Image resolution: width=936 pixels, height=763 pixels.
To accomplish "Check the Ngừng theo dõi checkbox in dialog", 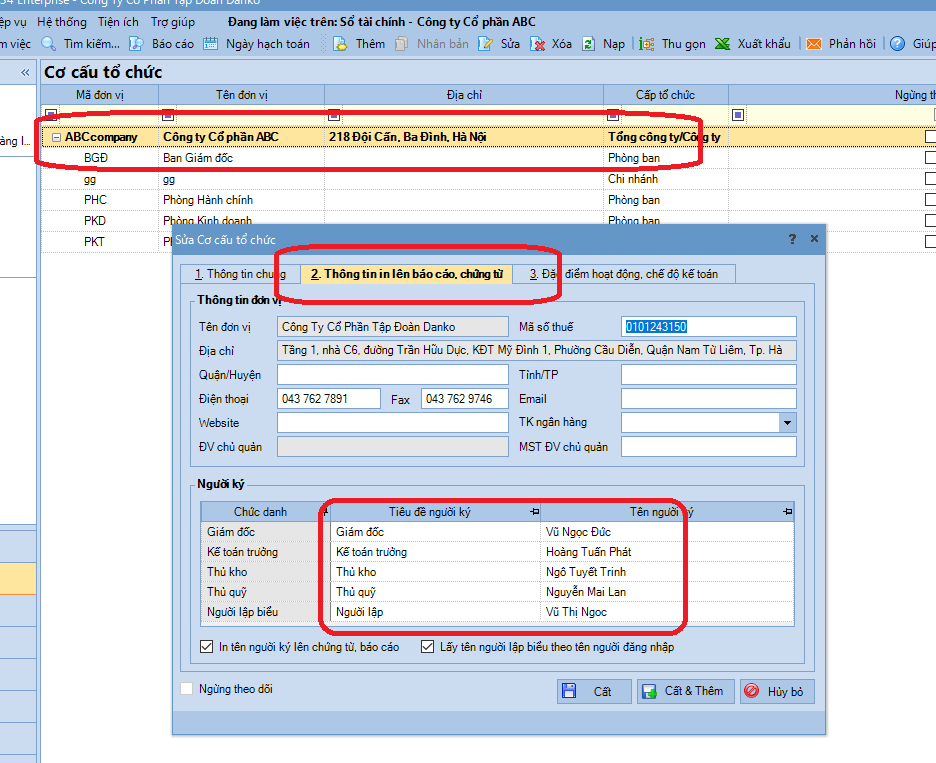I will pos(187,688).
